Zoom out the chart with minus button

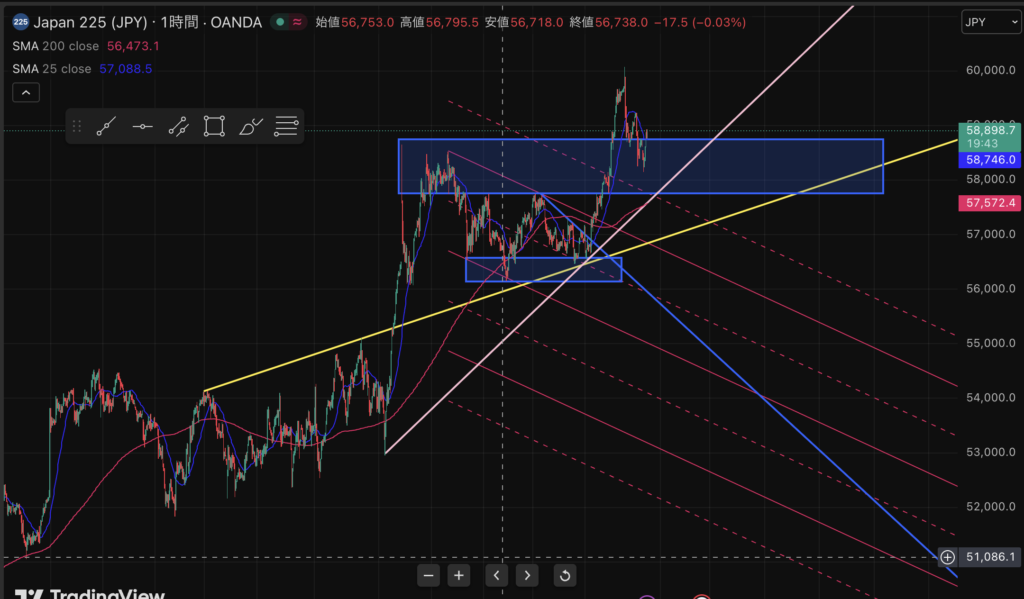pos(429,575)
